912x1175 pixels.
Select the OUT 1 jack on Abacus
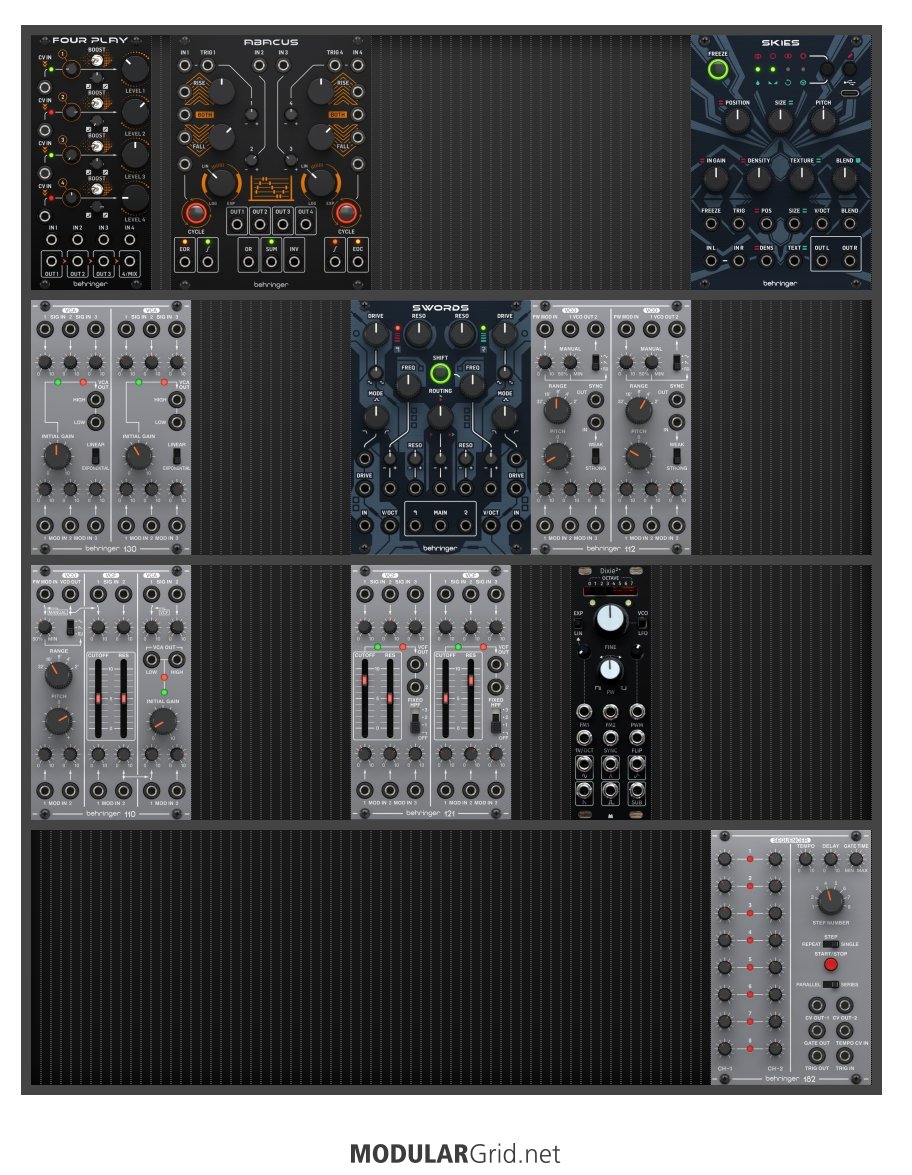[237, 223]
